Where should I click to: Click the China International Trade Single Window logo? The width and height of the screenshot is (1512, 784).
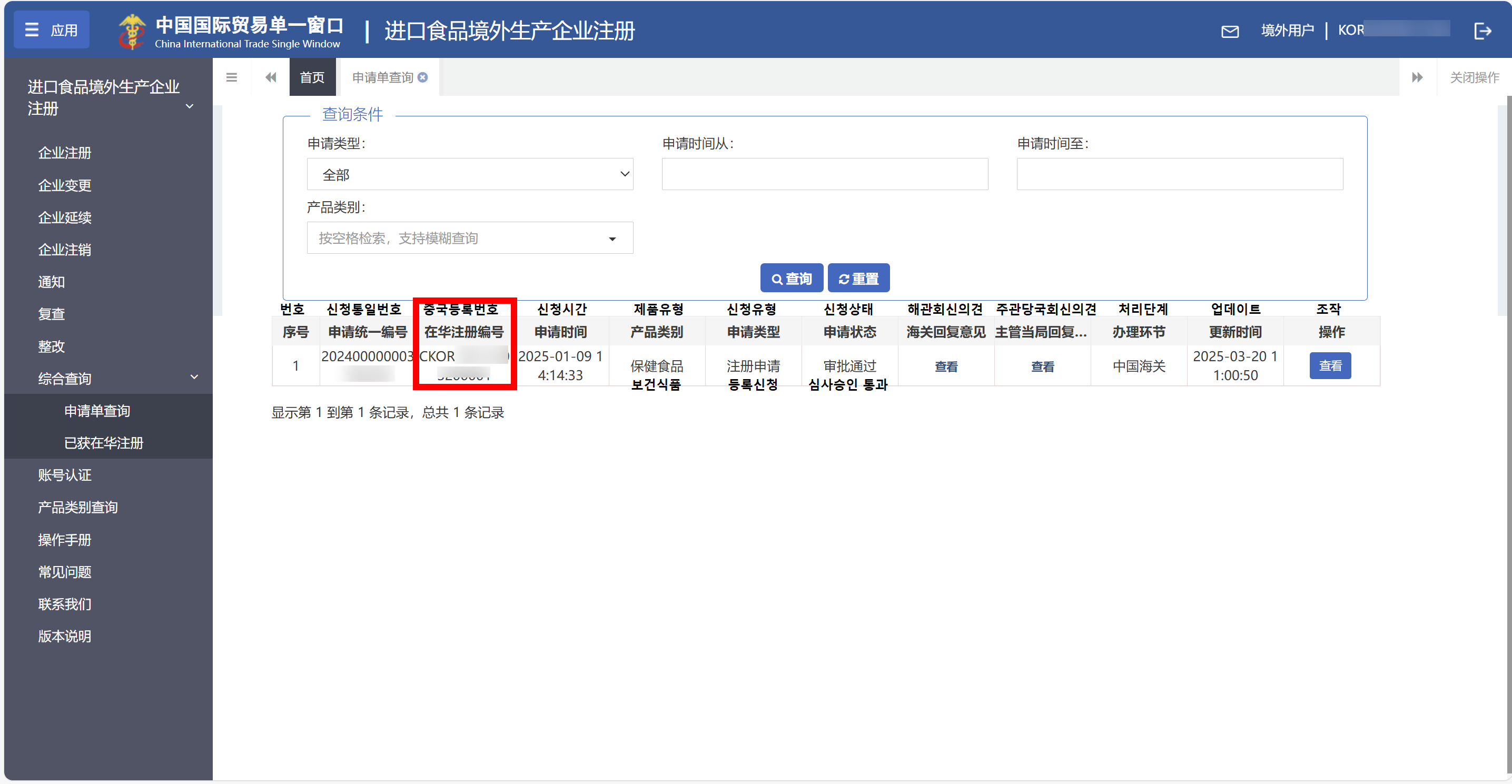(231, 31)
